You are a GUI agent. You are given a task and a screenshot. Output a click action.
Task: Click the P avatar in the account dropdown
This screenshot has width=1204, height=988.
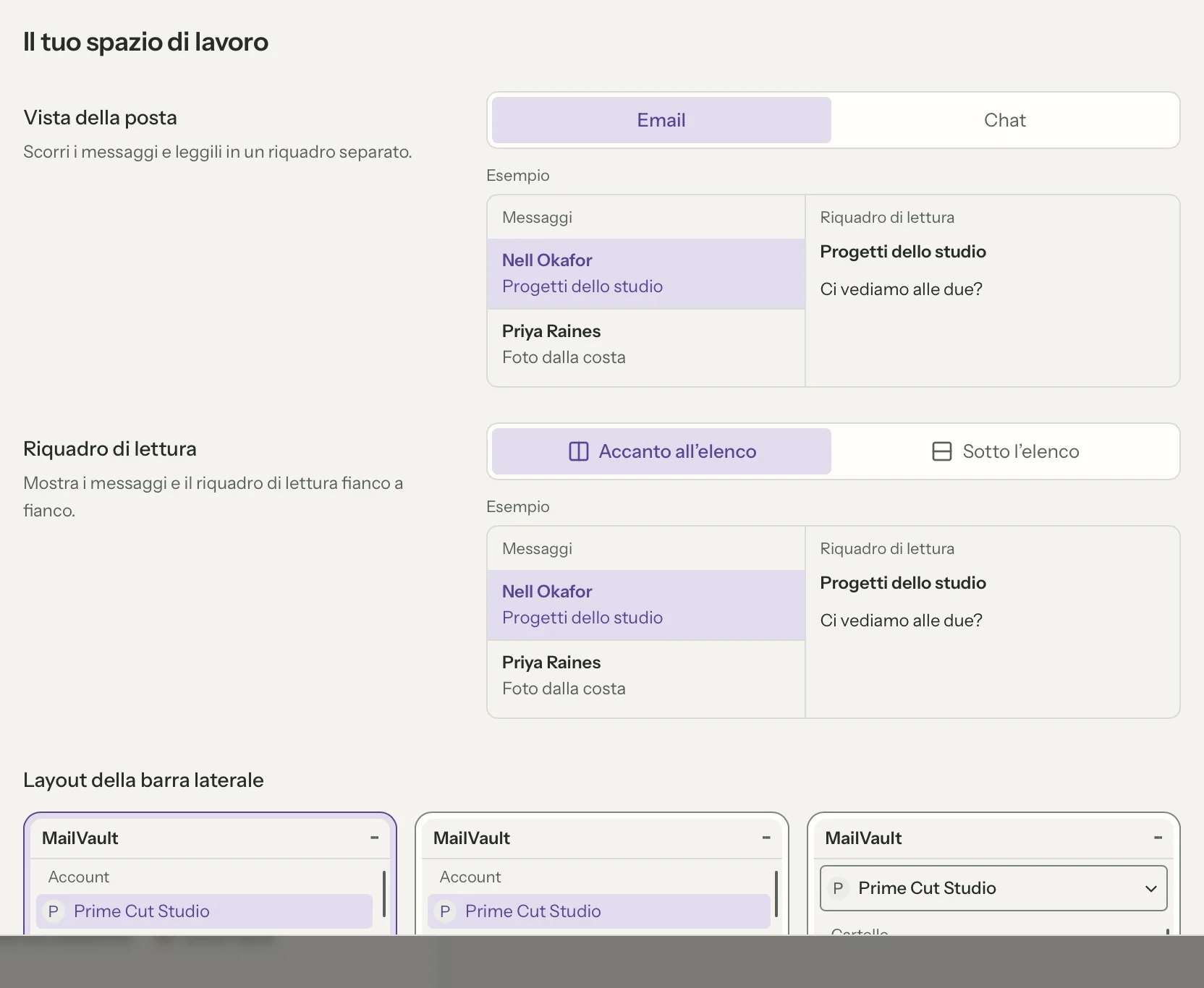(x=838, y=888)
